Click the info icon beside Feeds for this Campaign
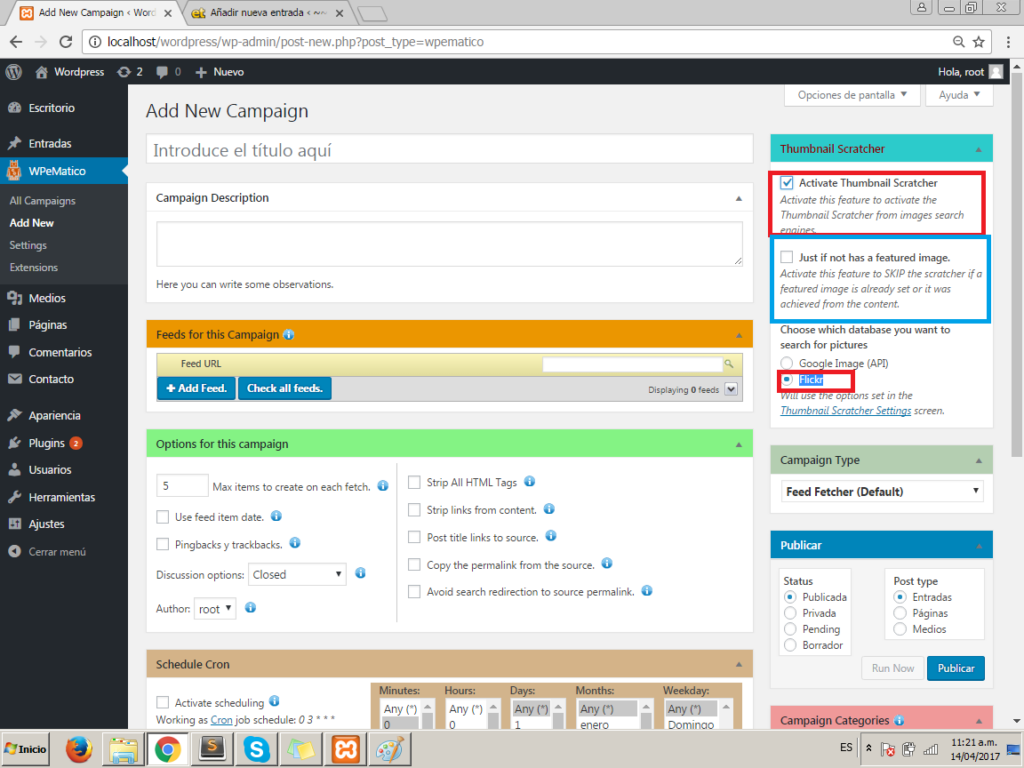This screenshot has height=768, width=1024. [289, 334]
